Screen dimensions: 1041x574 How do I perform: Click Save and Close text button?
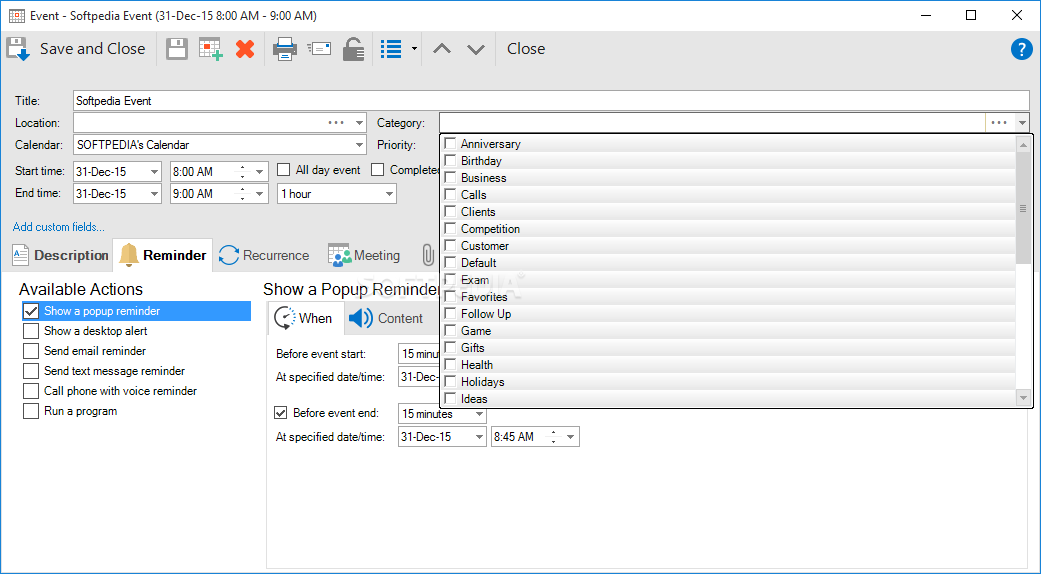(92, 49)
